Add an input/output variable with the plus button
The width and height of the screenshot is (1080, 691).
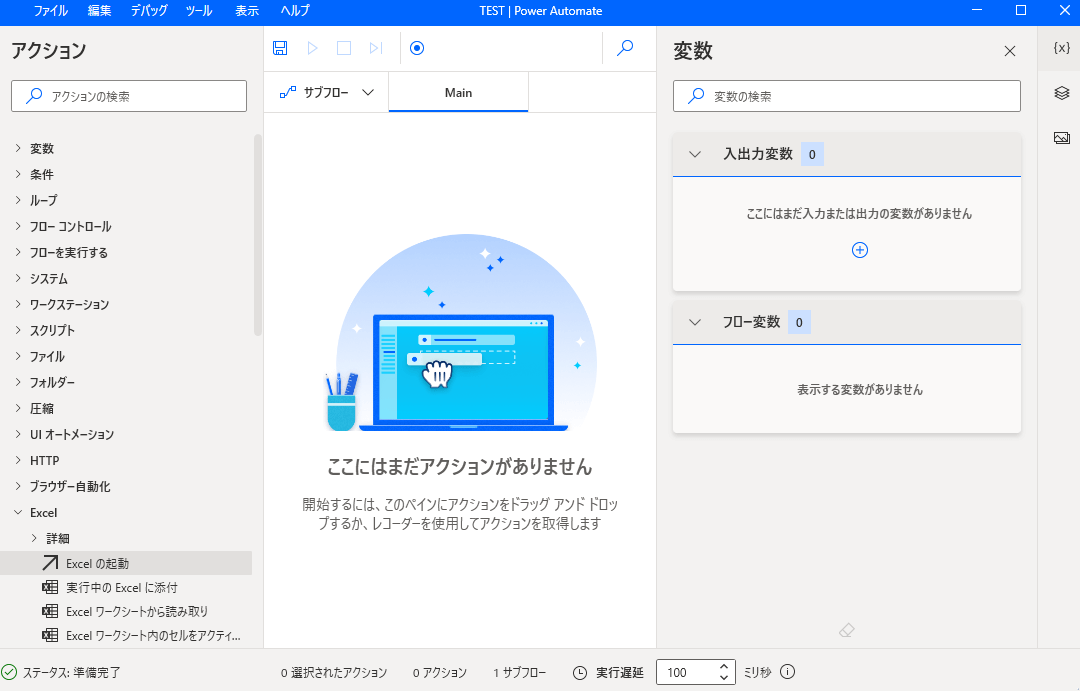(x=859, y=250)
